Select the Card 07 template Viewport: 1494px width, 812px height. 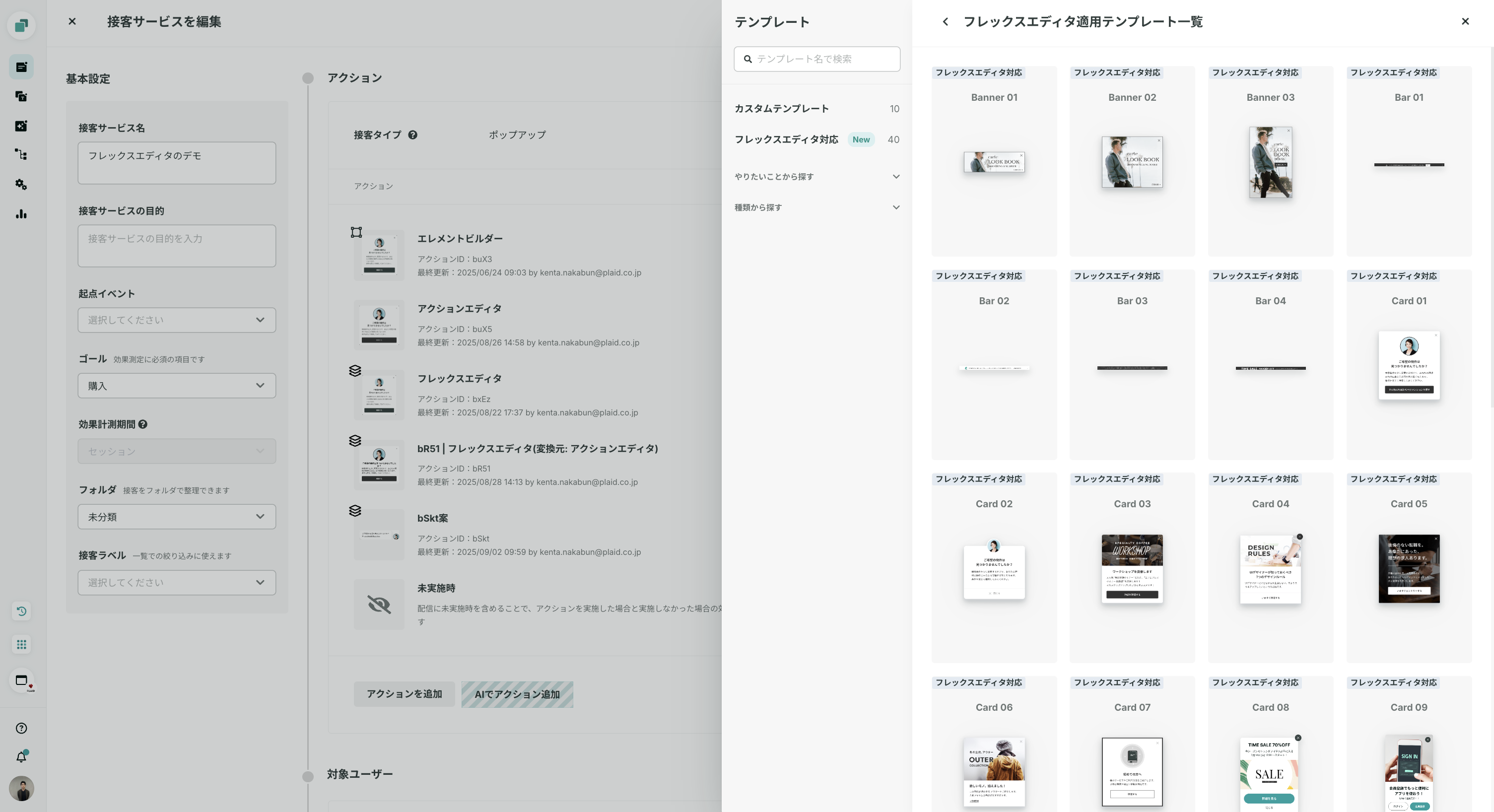(1132, 744)
